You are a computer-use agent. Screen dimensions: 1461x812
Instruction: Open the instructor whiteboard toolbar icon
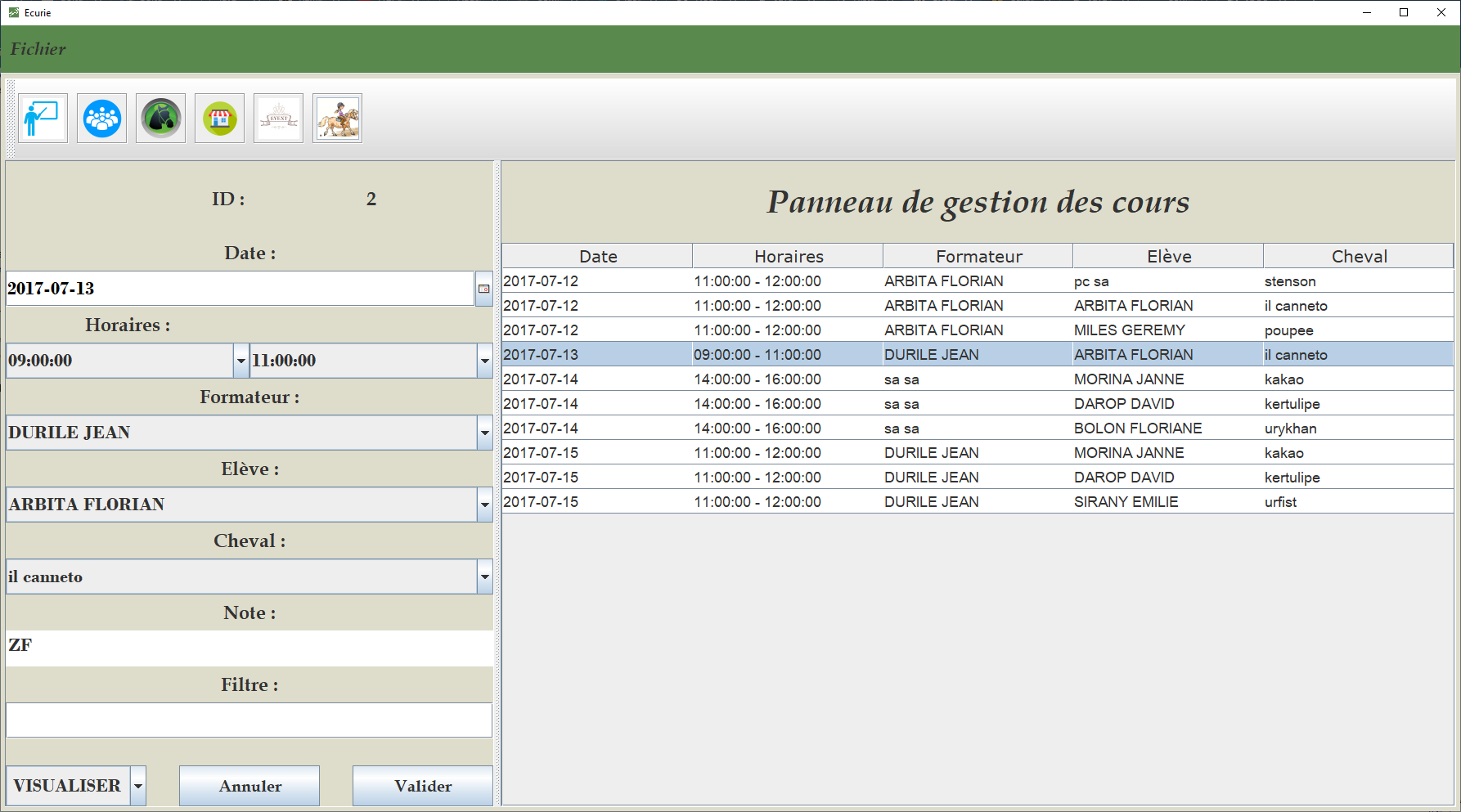pyautogui.click(x=43, y=119)
